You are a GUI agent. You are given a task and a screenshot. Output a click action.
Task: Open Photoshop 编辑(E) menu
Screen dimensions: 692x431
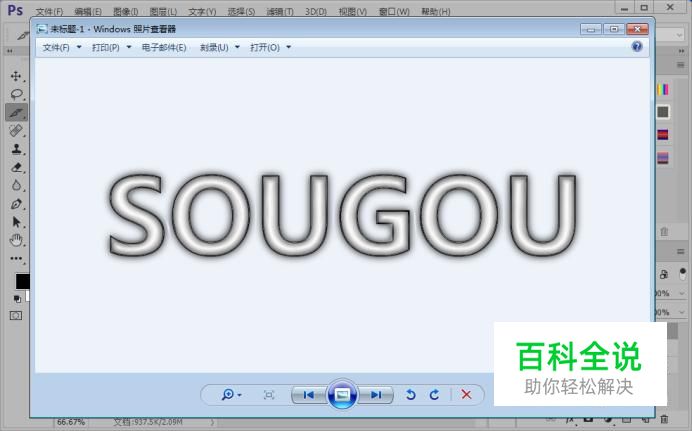[x=88, y=11]
